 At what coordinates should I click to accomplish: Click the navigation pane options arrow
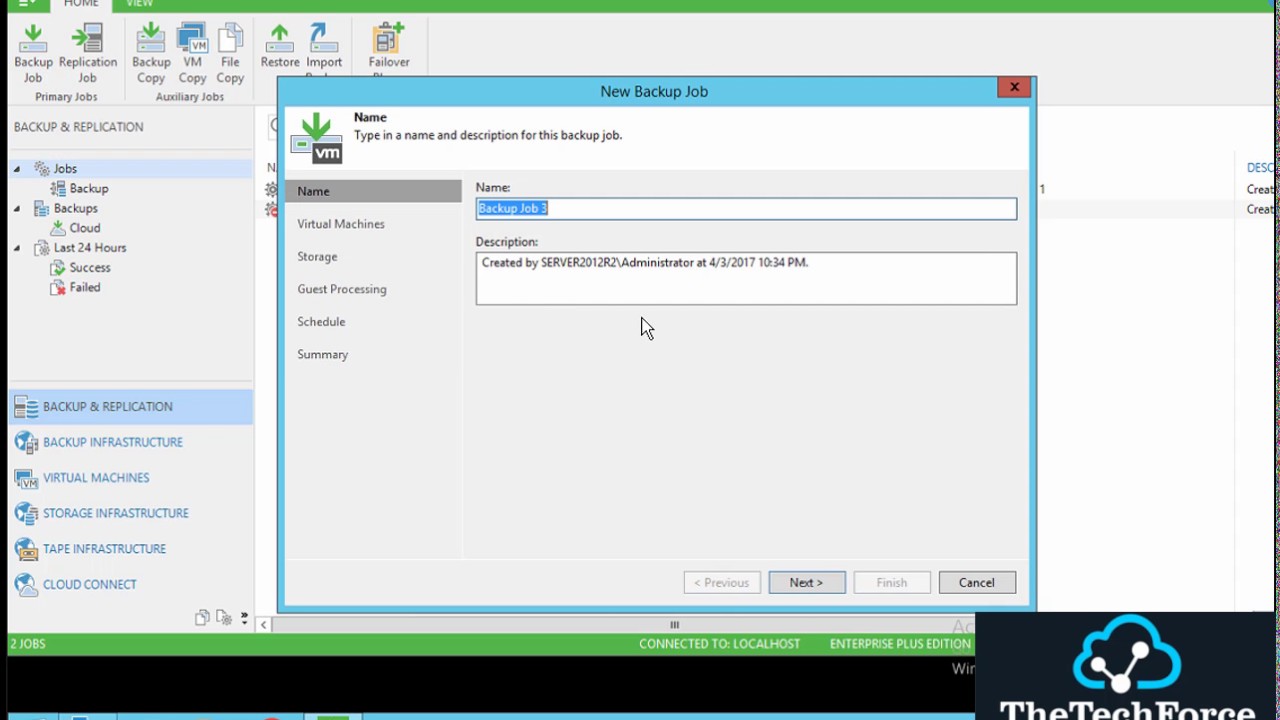244,618
